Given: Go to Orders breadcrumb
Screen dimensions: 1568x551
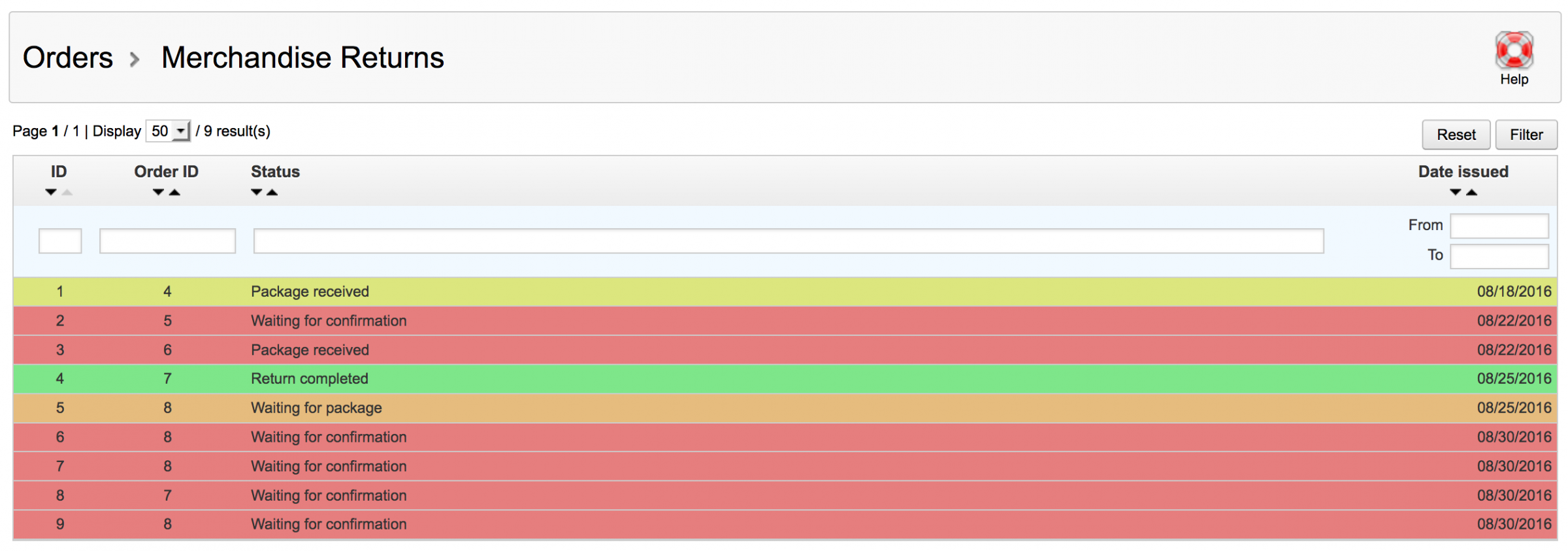Looking at the screenshot, I should point(68,58).
